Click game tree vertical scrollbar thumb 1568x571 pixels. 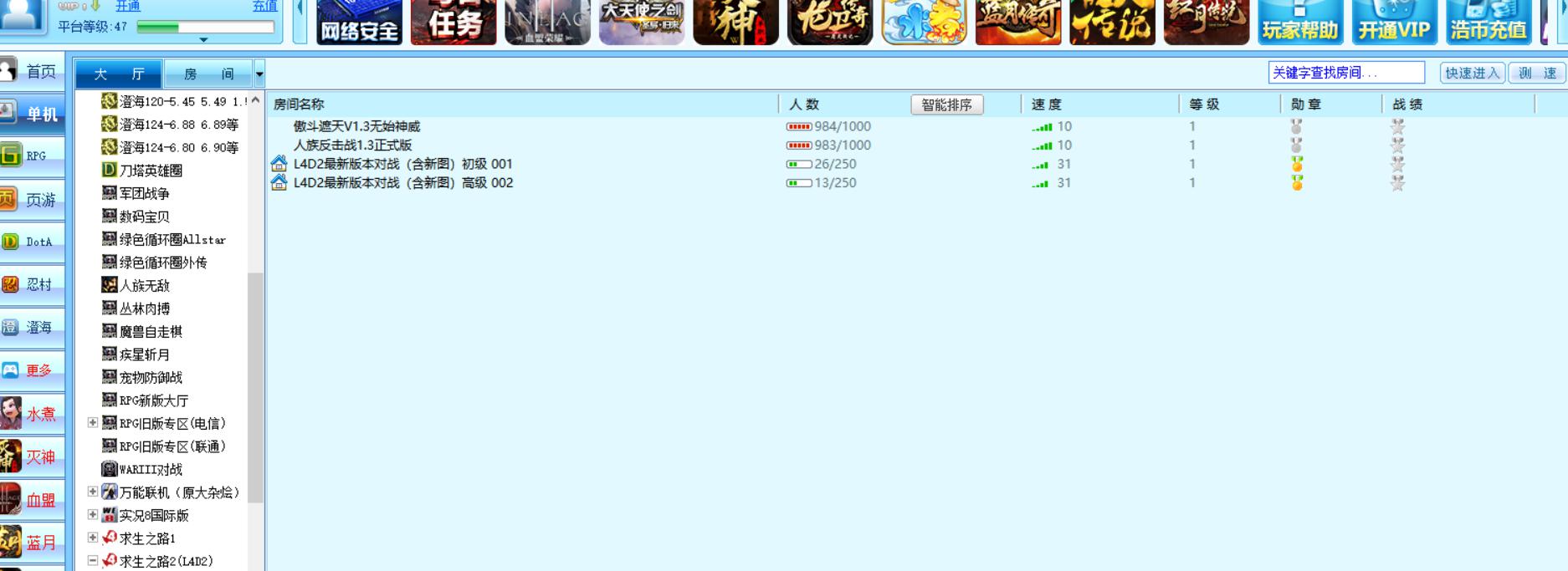256,388
